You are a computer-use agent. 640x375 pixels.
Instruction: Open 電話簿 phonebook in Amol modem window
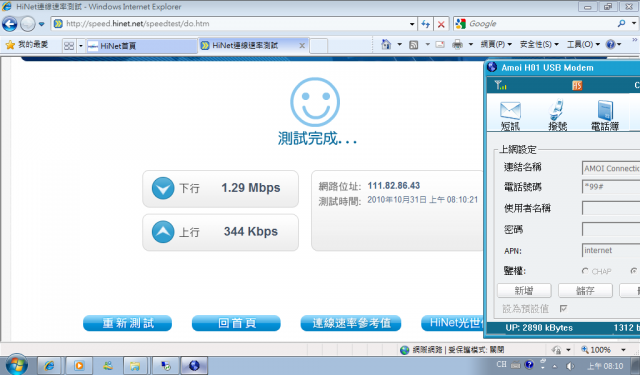pos(605,116)
